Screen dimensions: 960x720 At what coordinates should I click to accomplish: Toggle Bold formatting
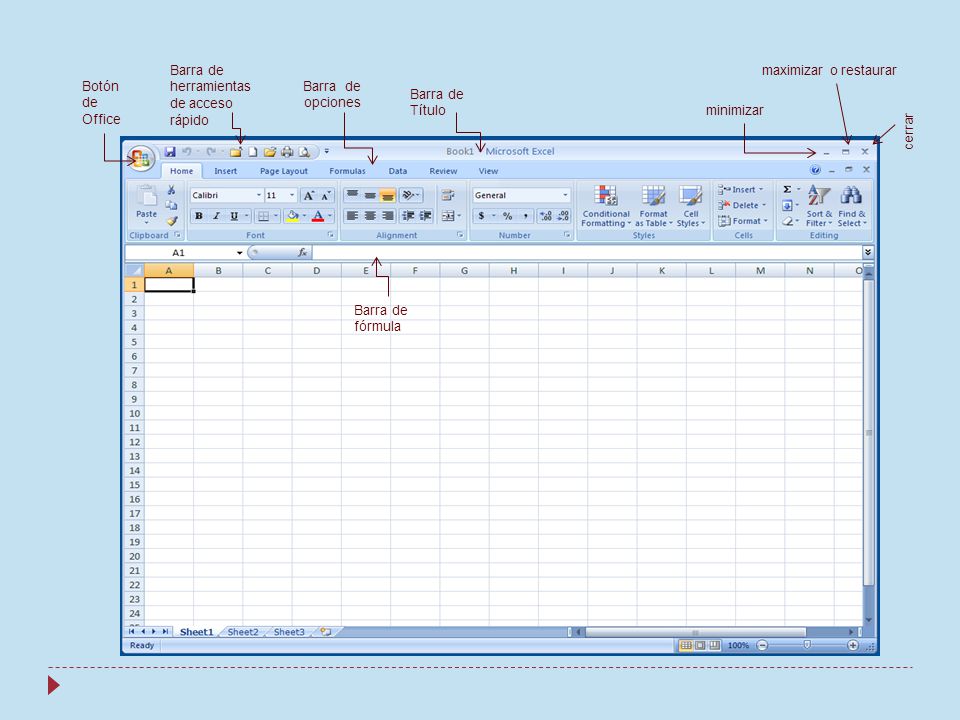click(x=199, y=216)
